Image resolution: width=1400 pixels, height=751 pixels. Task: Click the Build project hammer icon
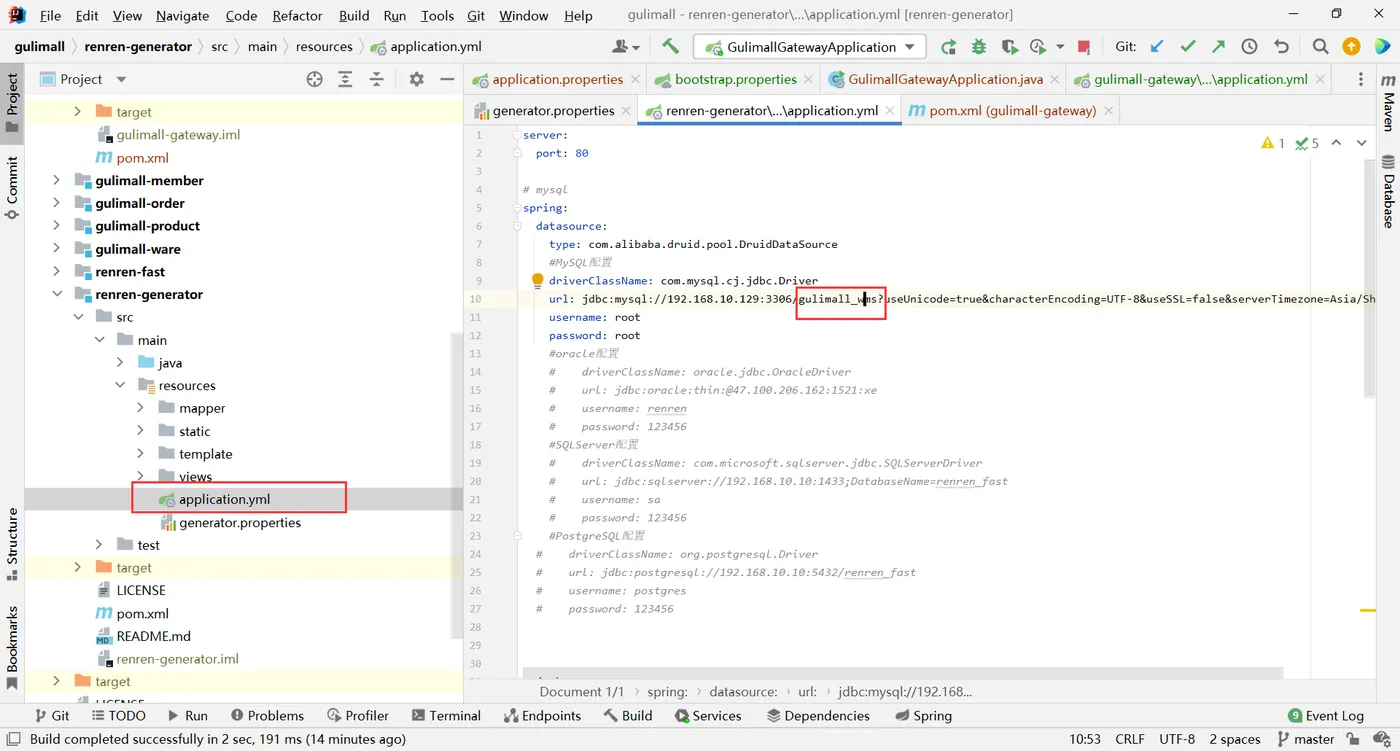(670, 46)
